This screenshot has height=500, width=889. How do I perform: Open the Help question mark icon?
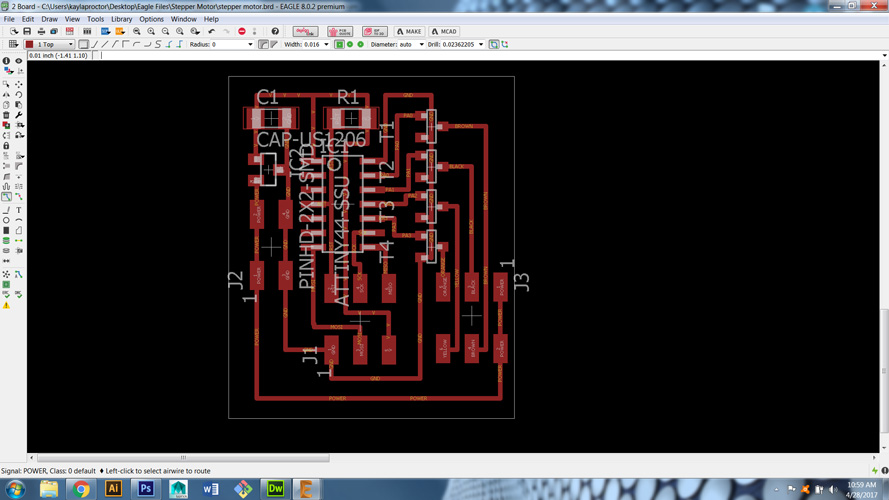click(x=275, y=32)
